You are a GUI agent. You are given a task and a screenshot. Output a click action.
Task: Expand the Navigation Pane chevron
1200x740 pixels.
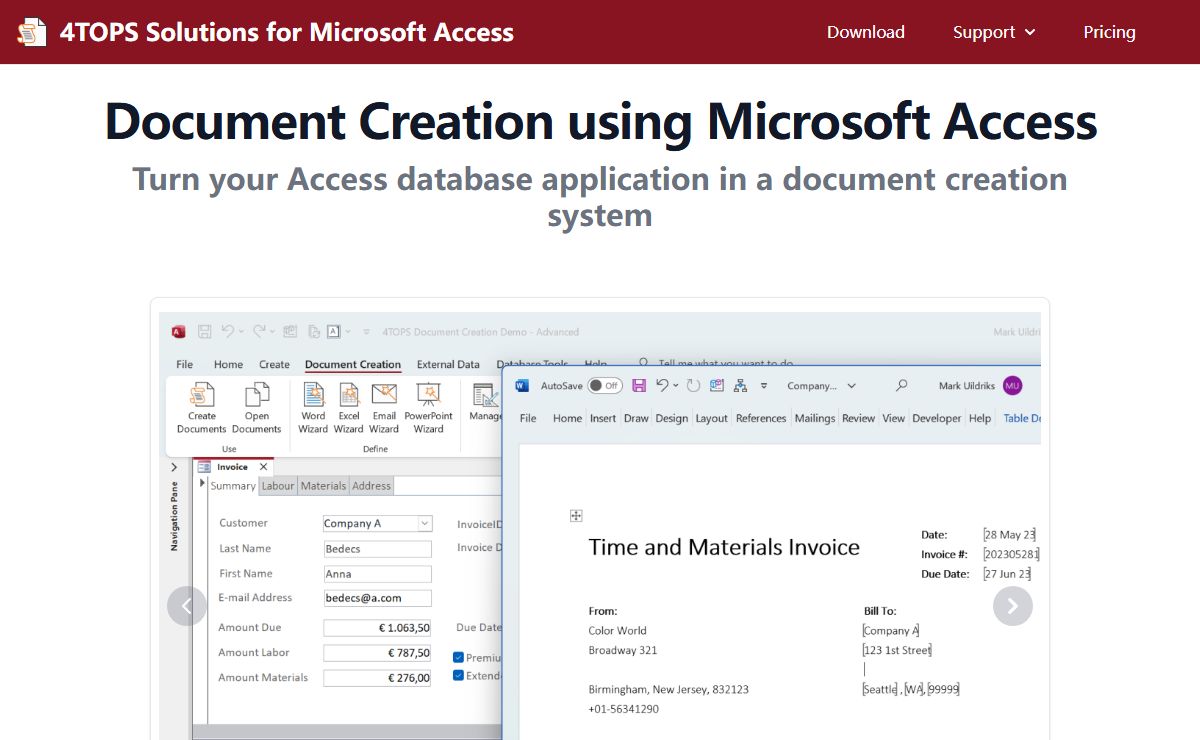[174, 467]
